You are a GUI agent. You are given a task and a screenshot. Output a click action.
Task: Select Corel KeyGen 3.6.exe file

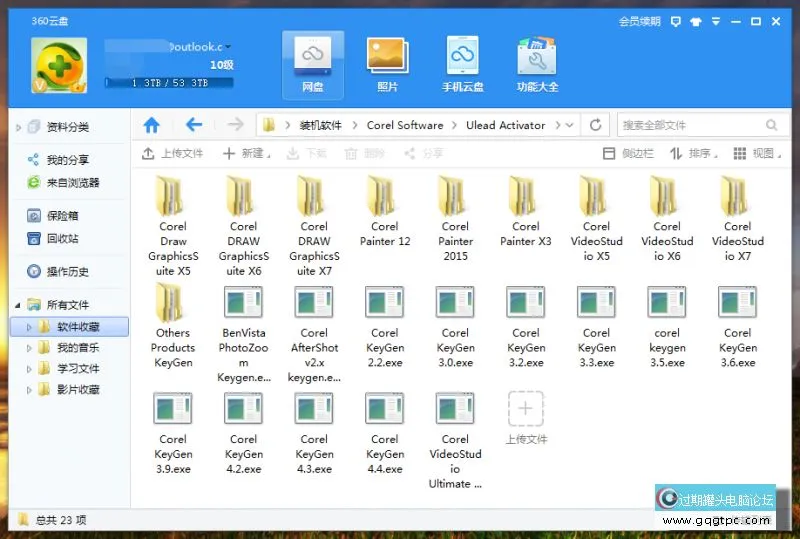pyautogui.click(x=737, y=327)
